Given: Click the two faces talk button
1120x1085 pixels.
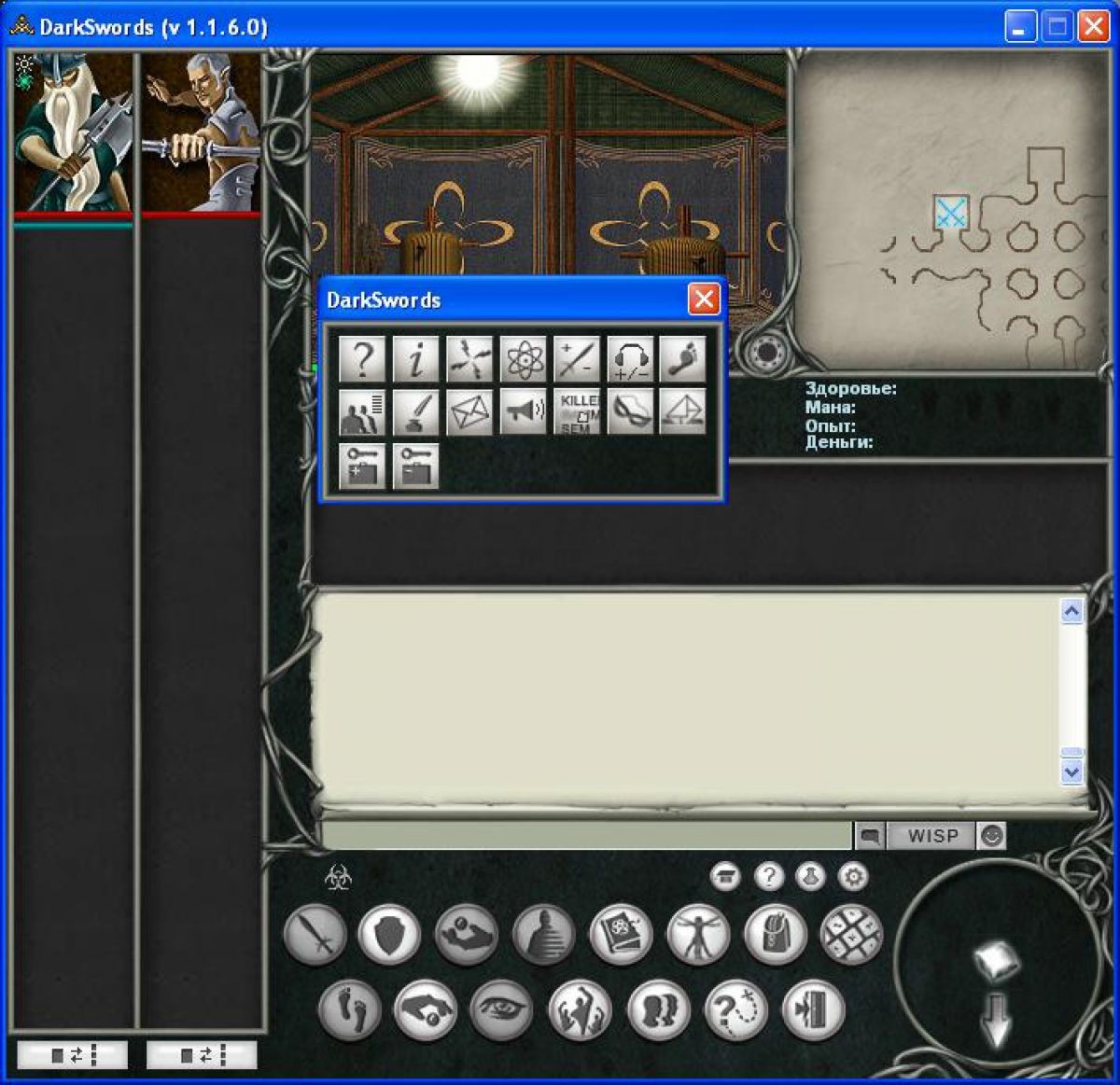Looking at the screenshot, I should click(658, 1009).
